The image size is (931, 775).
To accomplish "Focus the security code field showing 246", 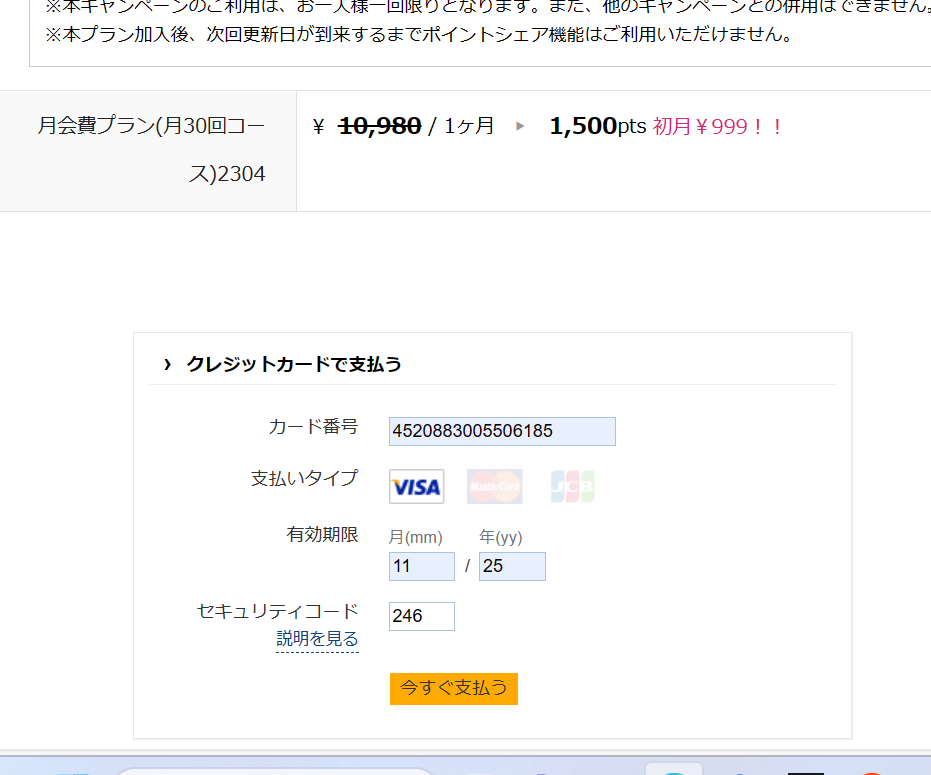I will click(422, 616).
